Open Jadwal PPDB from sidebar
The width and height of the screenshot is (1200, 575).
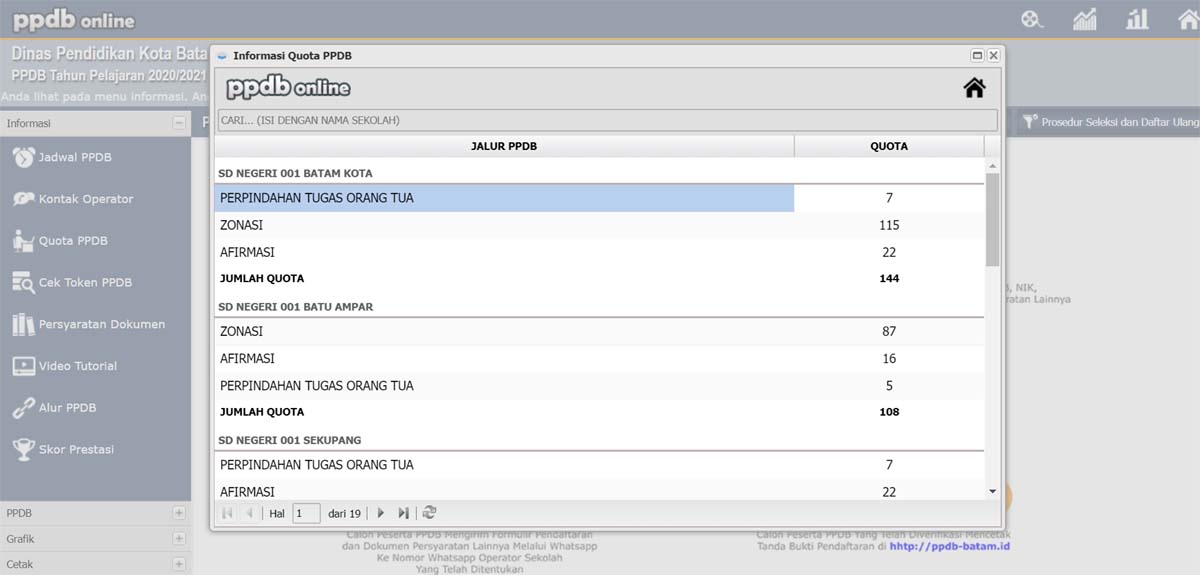75,157
